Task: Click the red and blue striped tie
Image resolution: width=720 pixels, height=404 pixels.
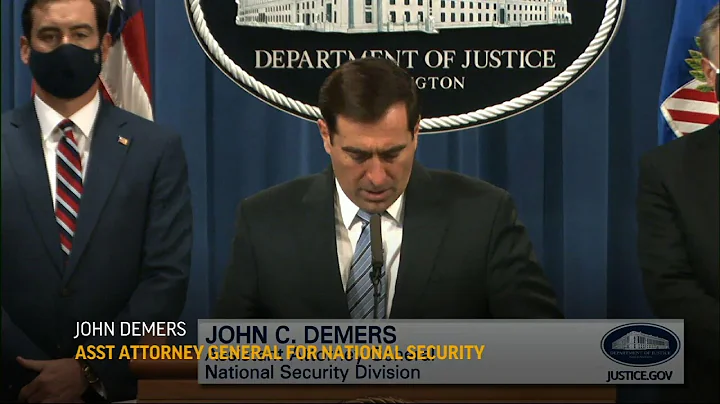Action: pyautogui.click(x=68, y=186)
